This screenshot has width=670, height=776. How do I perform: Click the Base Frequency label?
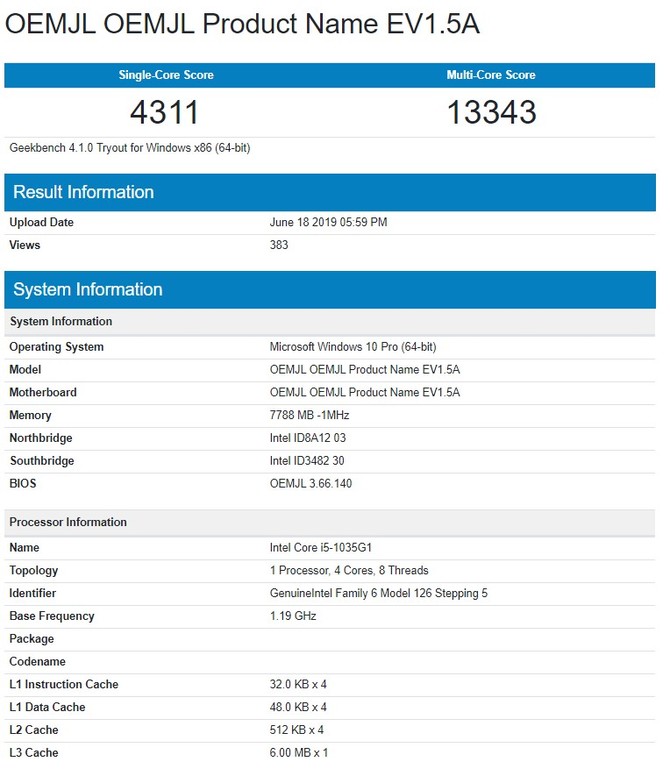52,616
